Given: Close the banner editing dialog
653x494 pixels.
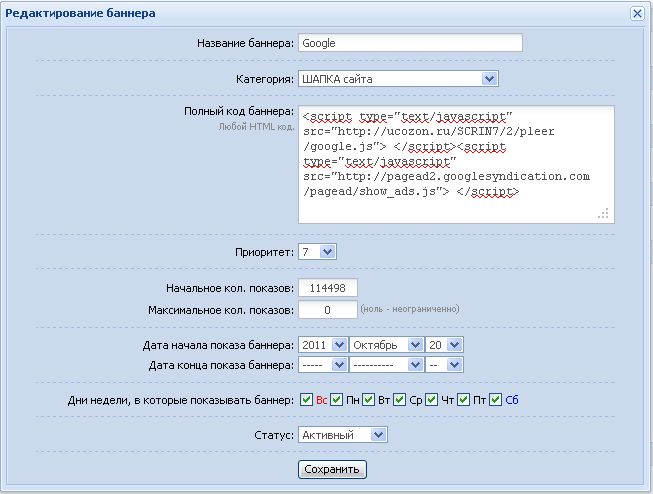Looking at the screenshot, I should tap(637, 13).
